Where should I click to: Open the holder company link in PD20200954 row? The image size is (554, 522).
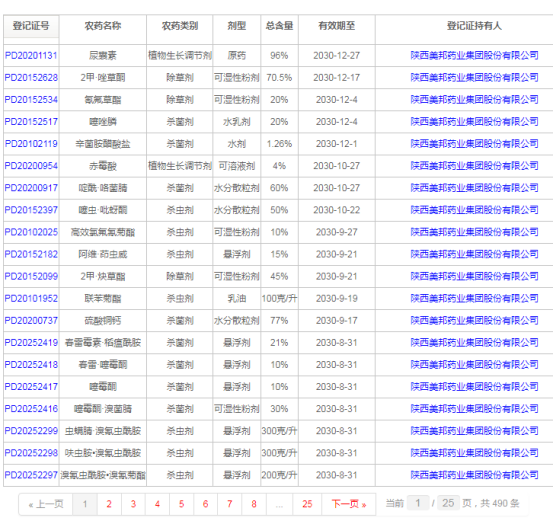tap(474, 166)
